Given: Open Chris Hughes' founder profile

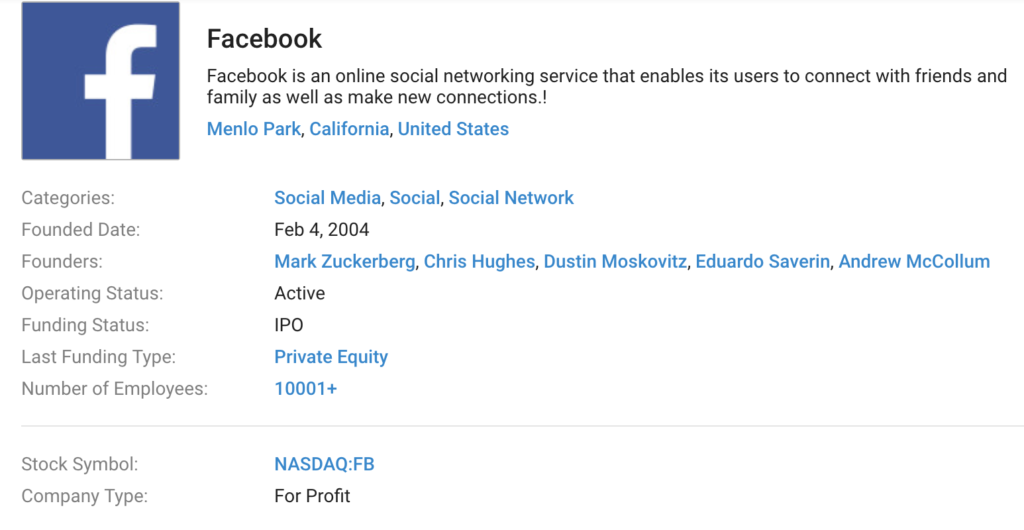Looking at the screenshot, I should coord(479,262).
